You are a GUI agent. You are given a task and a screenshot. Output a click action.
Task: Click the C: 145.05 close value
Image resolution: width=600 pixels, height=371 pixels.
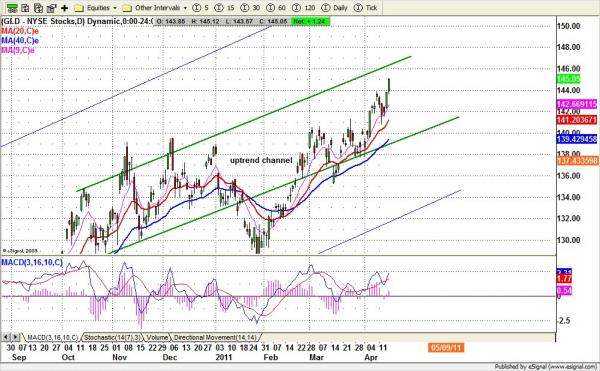pos(273,21)
